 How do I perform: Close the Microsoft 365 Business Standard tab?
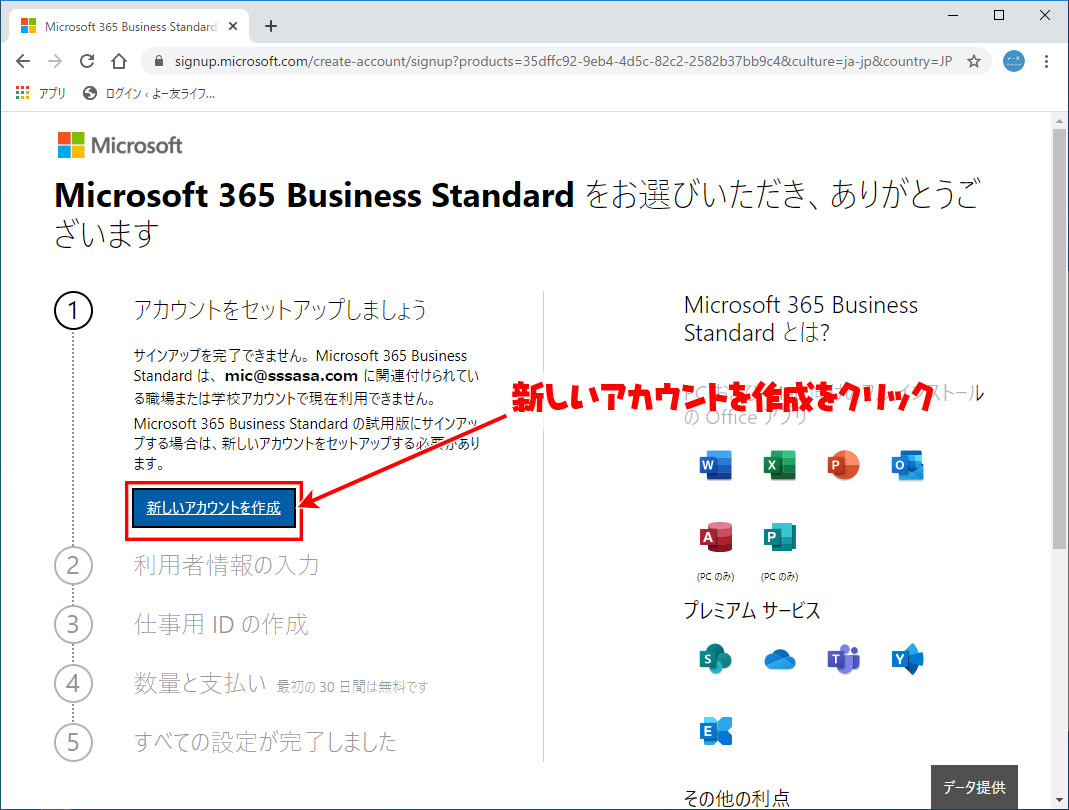[233, 26]
